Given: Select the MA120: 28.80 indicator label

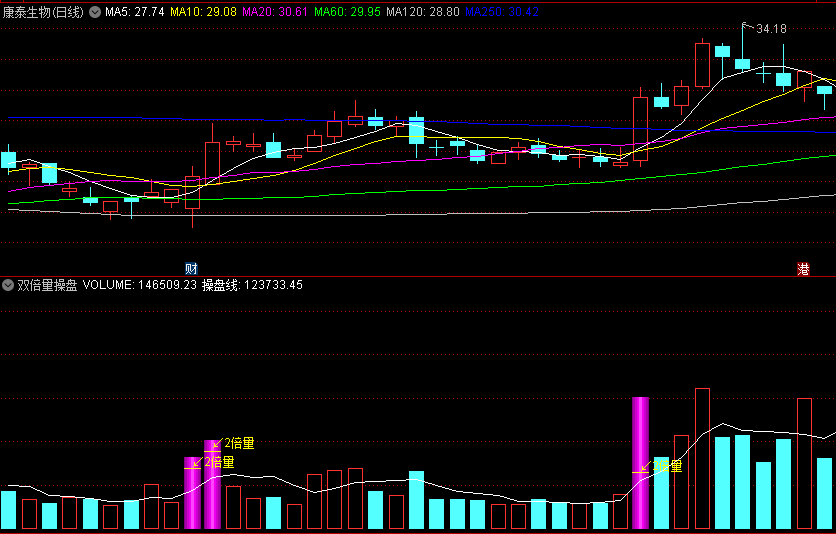Looking at the screenshot, I should 423,12.
